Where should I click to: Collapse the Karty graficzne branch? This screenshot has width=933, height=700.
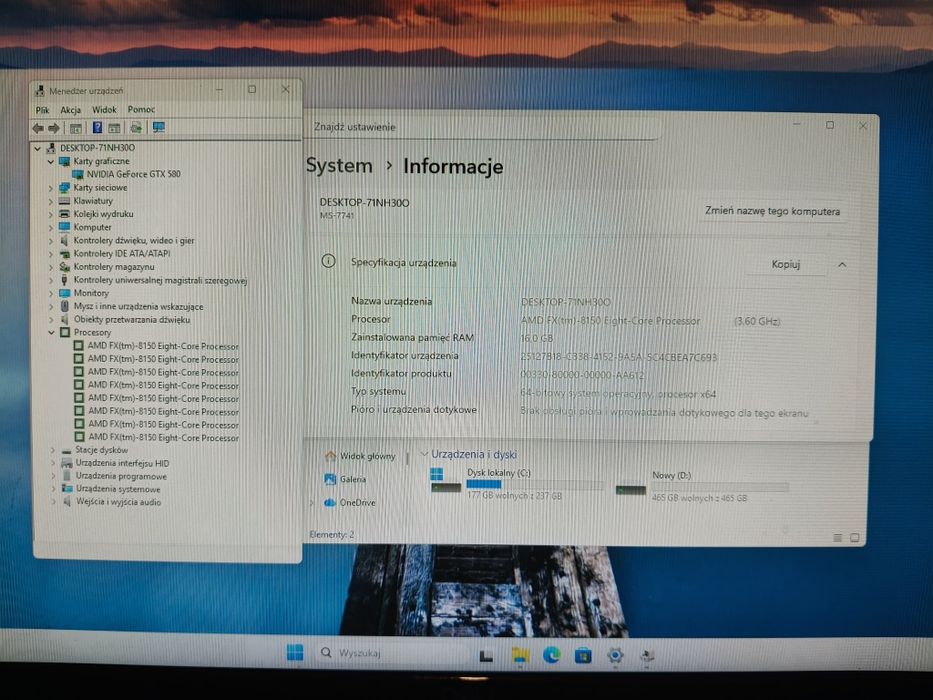point(51,161)
